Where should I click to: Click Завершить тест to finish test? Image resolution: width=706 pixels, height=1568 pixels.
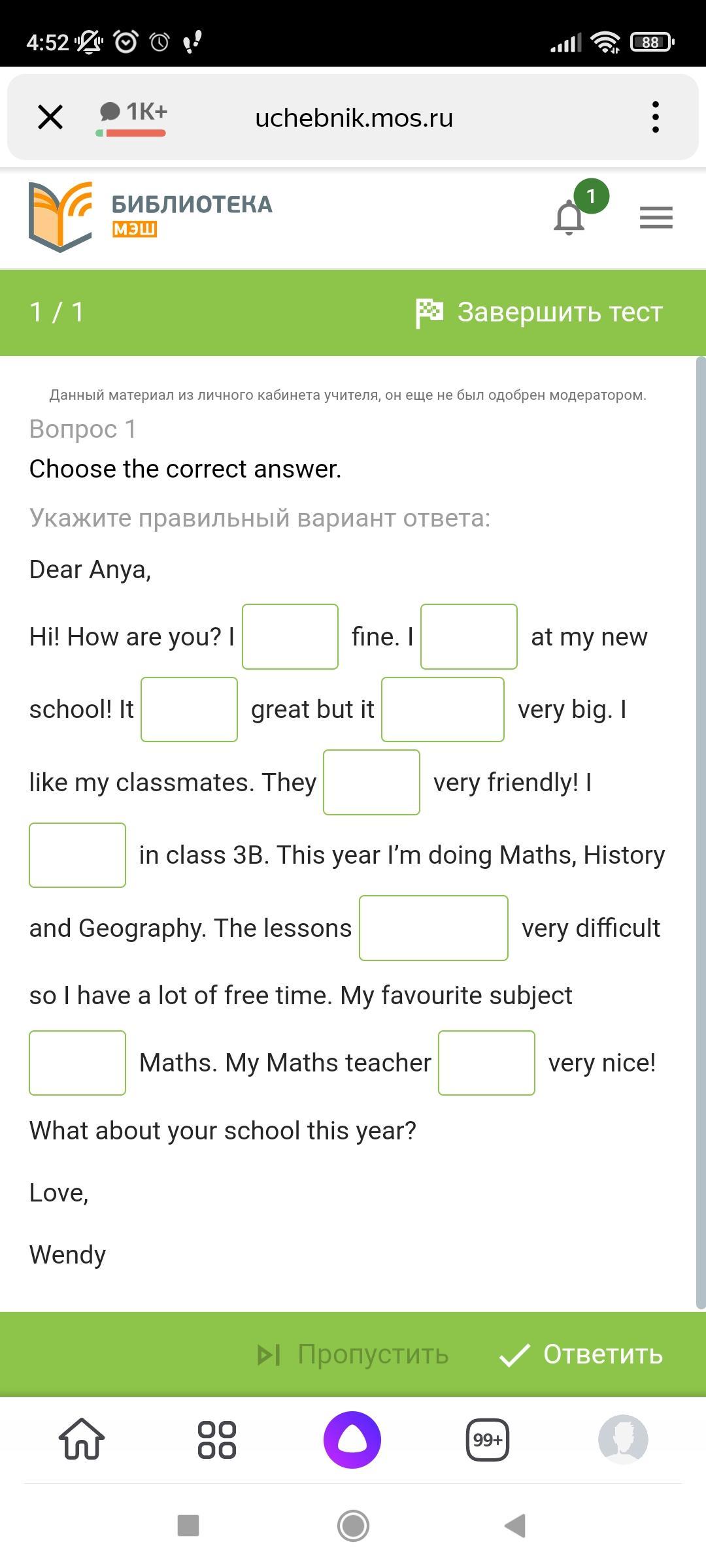click(539, 312)
